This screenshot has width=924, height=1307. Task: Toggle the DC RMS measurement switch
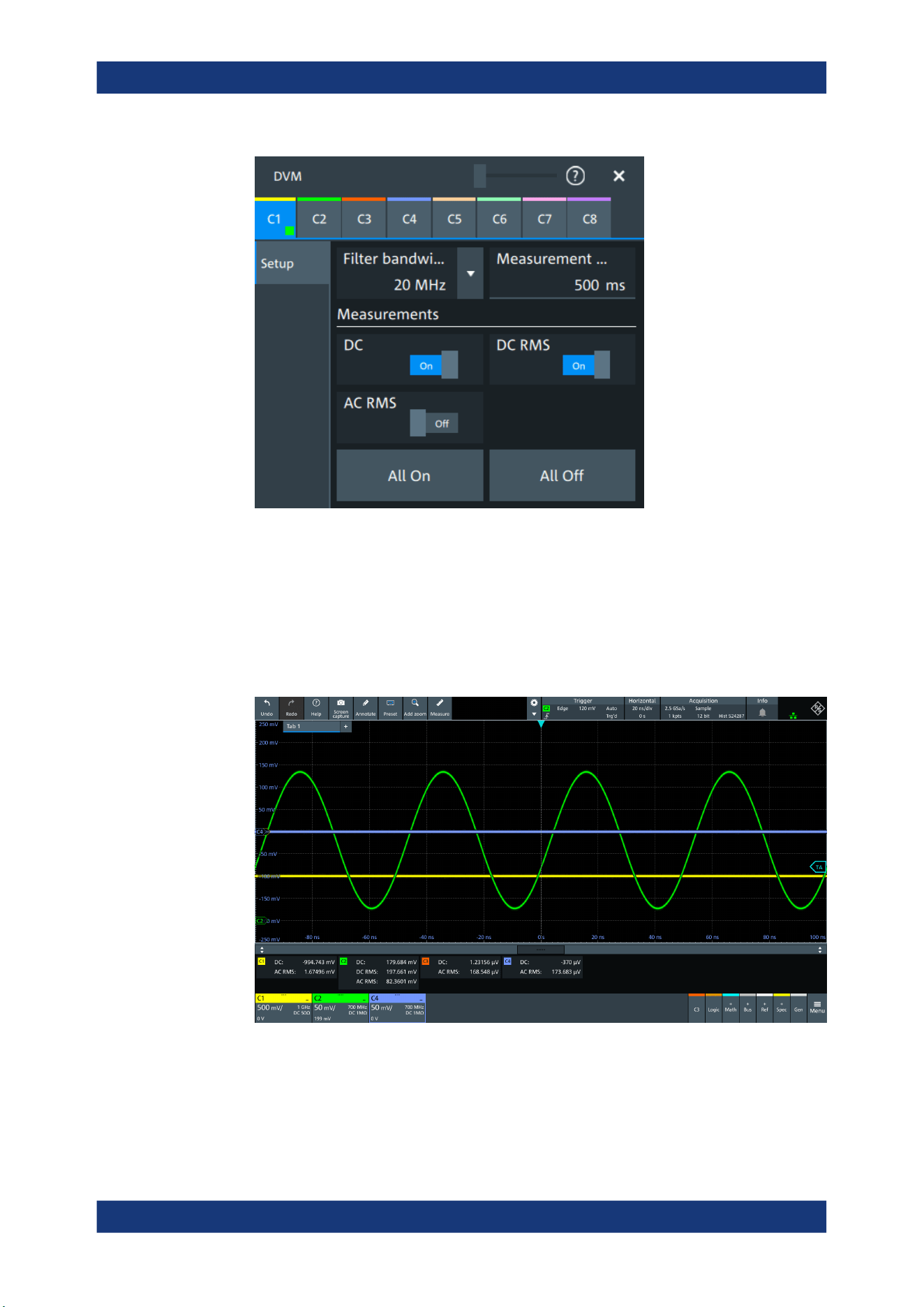pyautogui.click(x=586, y=365)
